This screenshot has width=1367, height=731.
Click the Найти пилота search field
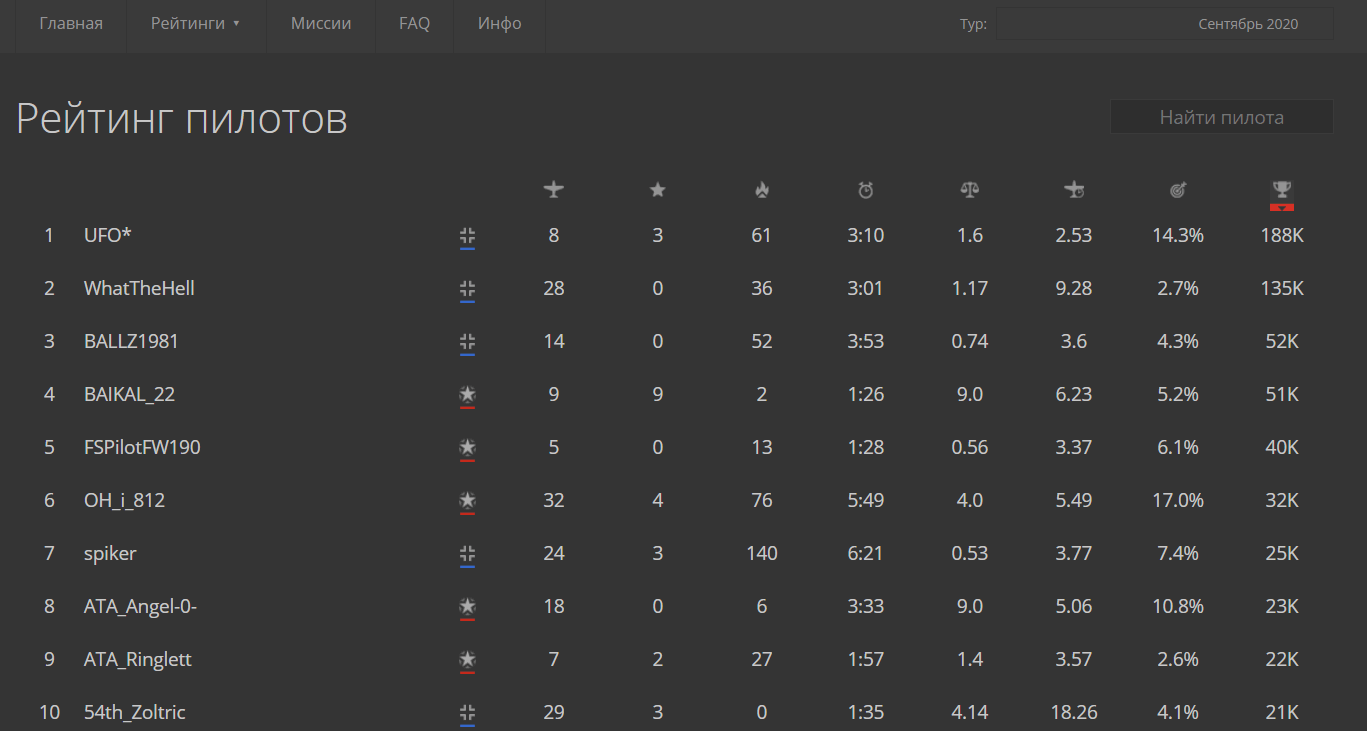click(x=1221, y=117)
